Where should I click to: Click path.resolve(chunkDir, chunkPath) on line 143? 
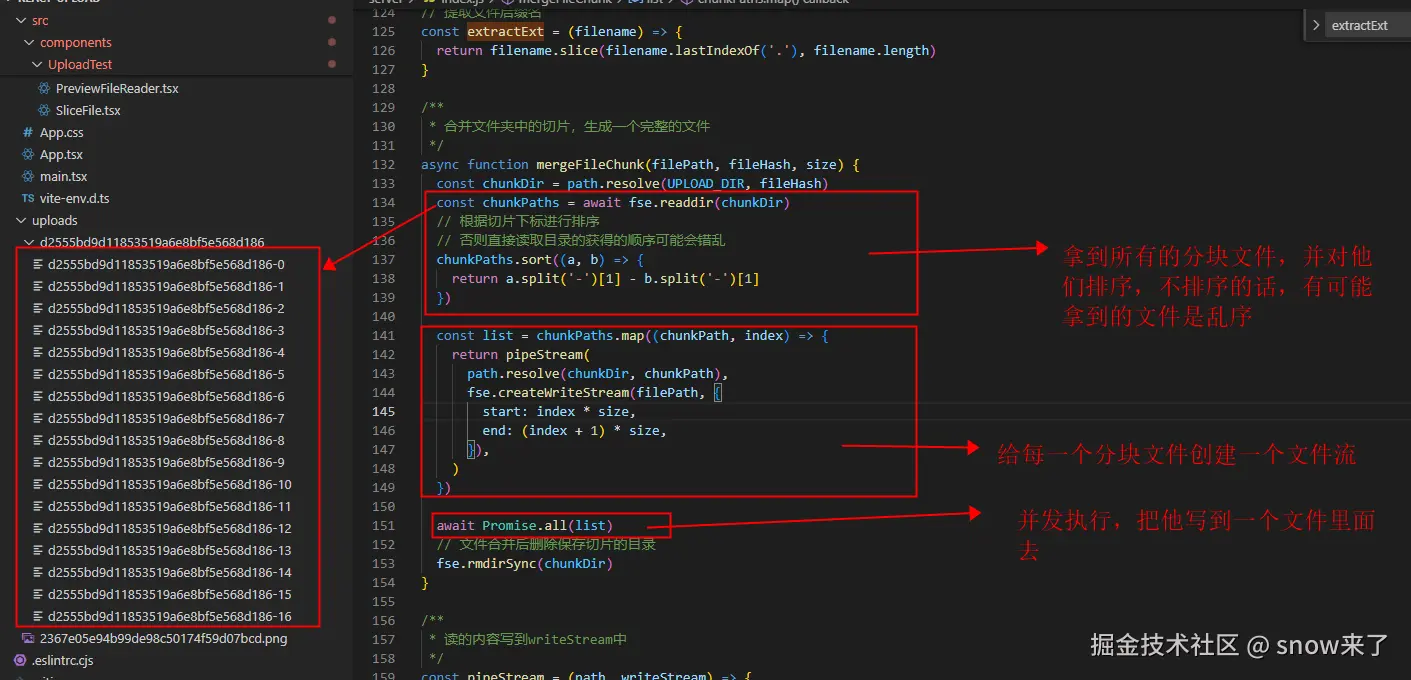click(598, 373)
